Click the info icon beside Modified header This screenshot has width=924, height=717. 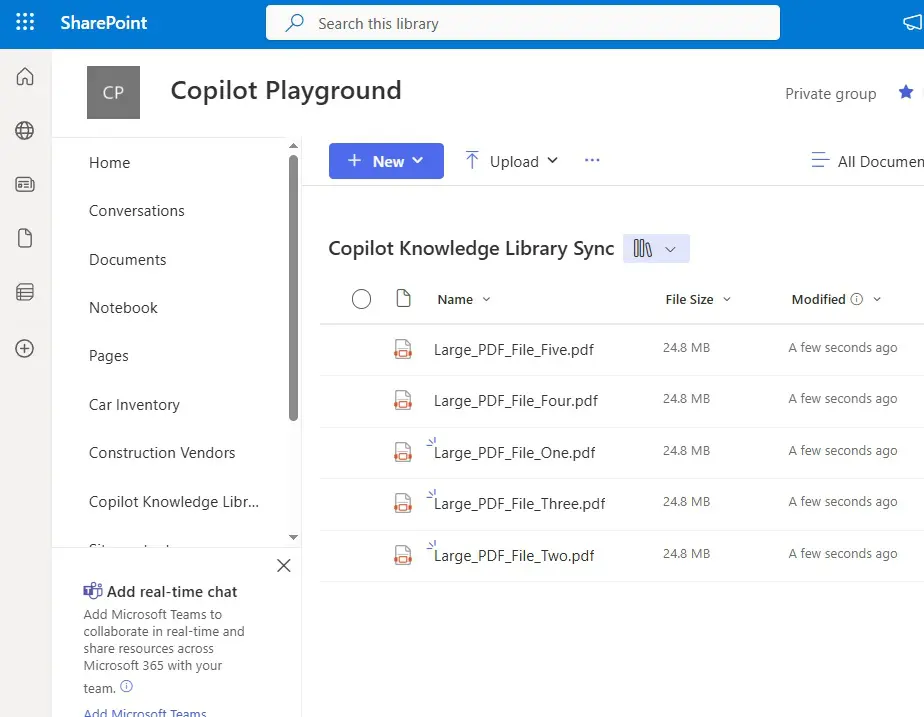click(856, 299)
